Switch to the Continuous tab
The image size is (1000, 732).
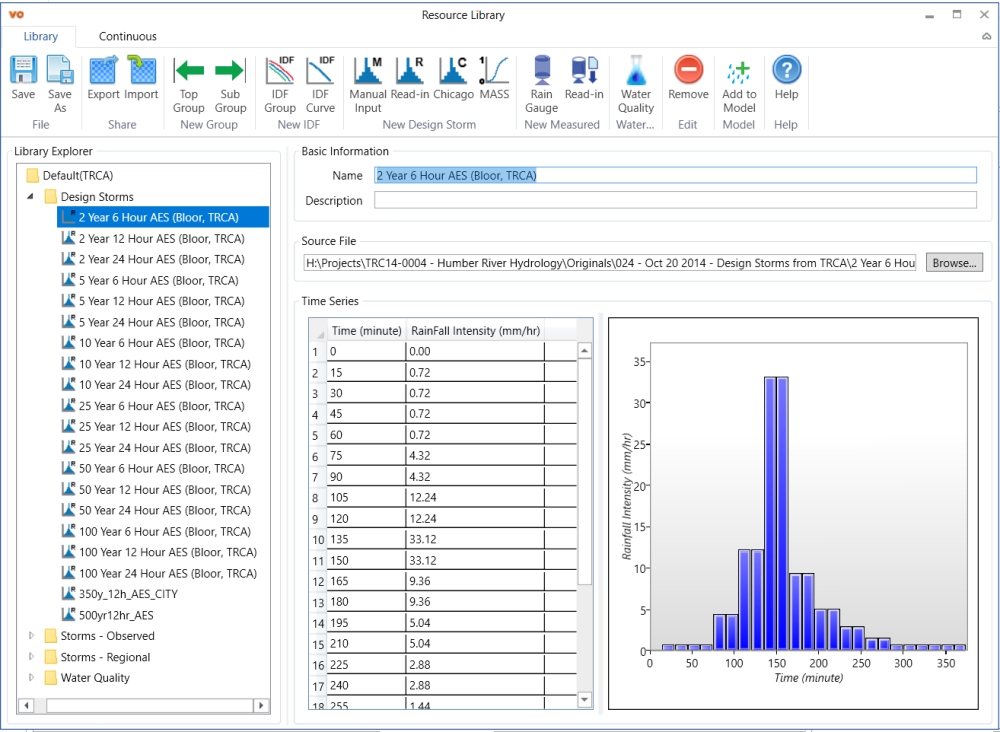point(127,37)
